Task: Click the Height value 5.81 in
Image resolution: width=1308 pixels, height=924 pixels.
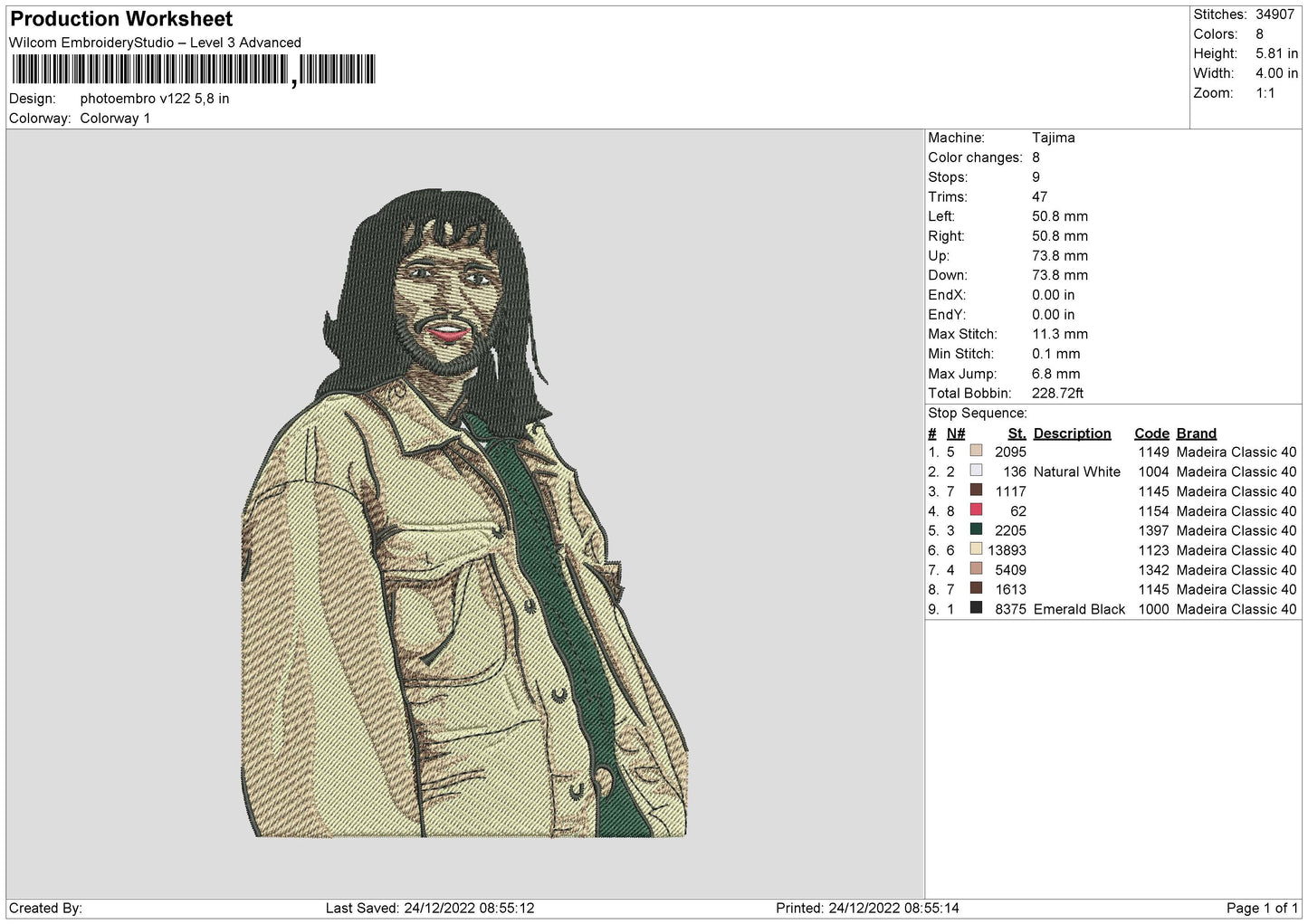Action: 1276,54
